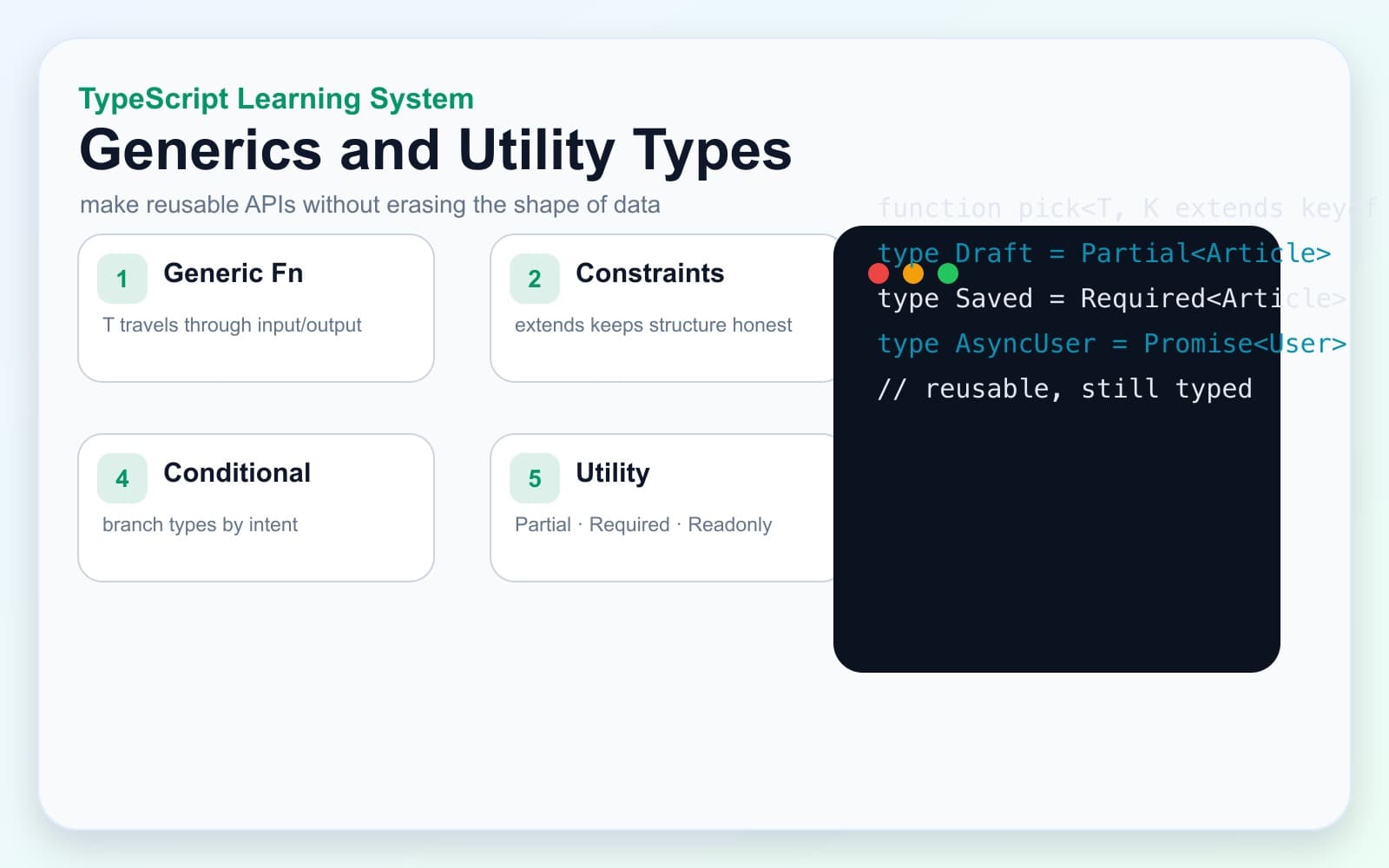The width and height of the screenshot is (1389, 868).
Task: Click 'branch types by intent' text
Action: pos(200,525)
